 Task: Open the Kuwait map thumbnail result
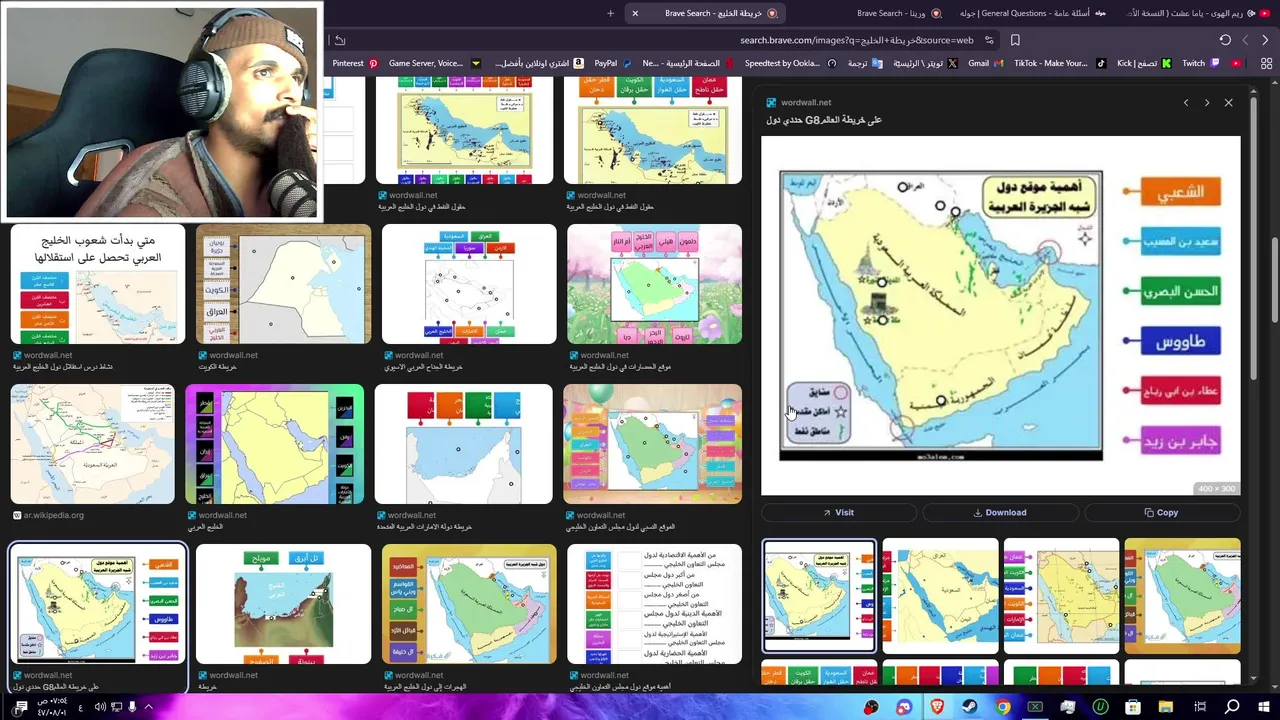[283, 285]
